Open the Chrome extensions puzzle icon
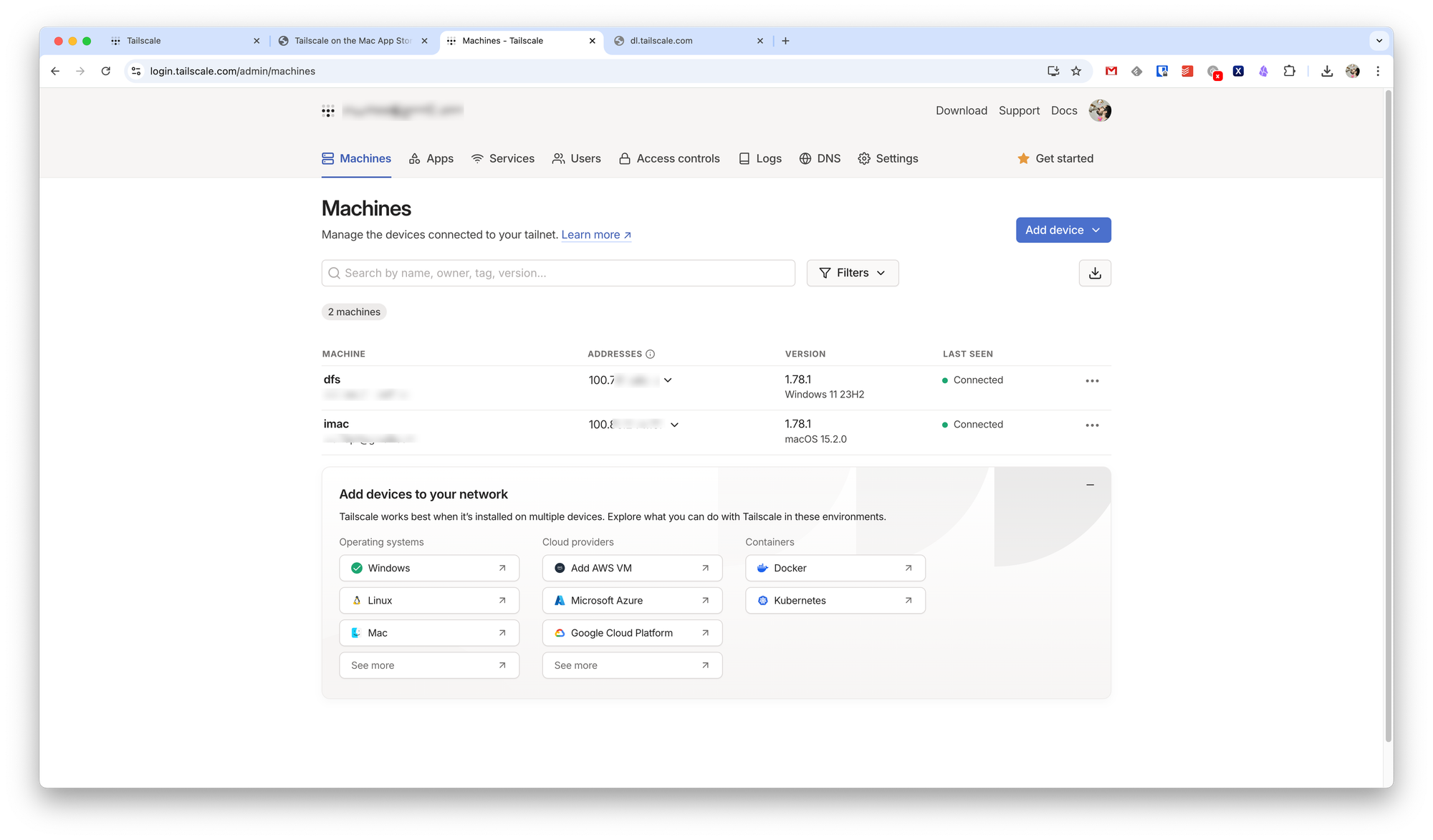The height and width of the screenshot is (840, 1433). click(x=1289, y=71)
